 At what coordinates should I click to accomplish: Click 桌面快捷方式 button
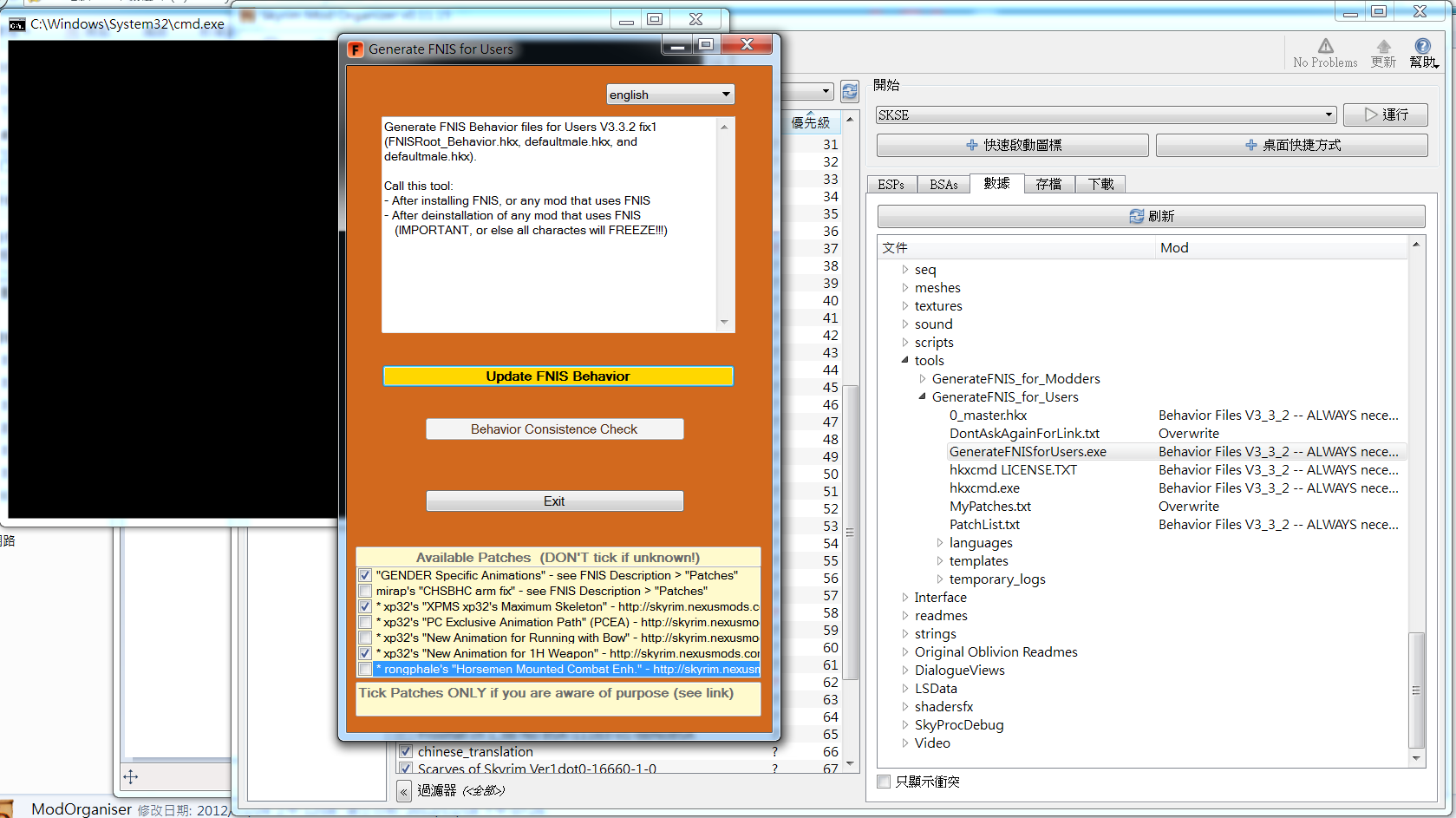pos(1291,145)
